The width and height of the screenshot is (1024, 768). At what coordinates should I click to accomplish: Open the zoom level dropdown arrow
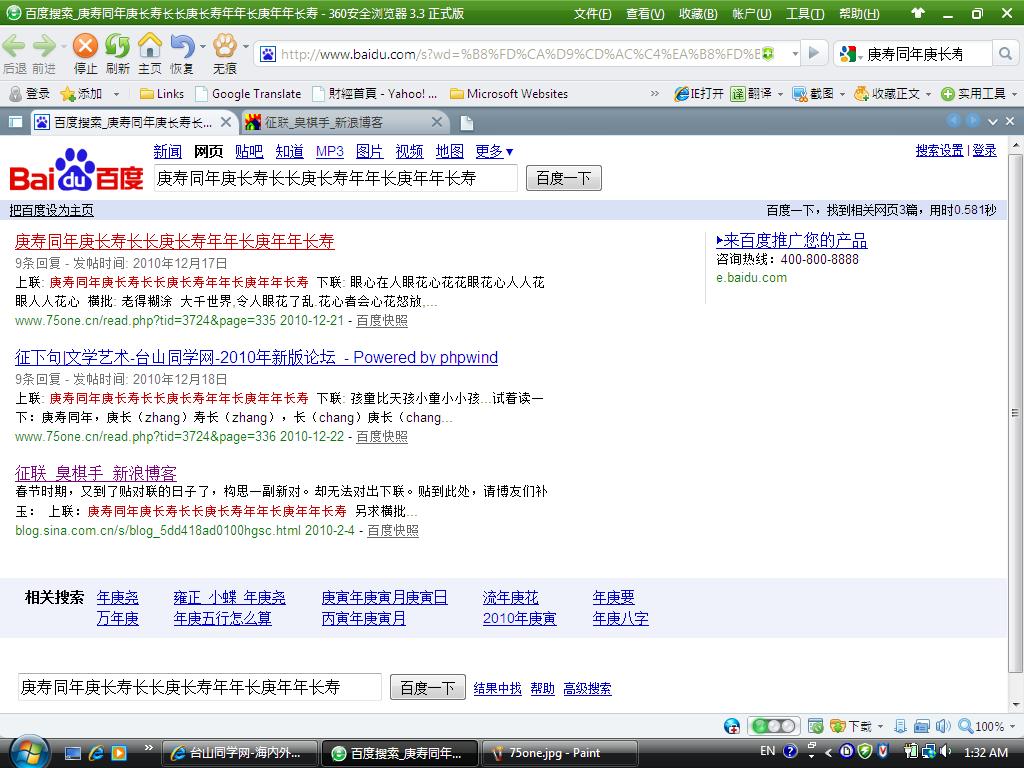1012,727
